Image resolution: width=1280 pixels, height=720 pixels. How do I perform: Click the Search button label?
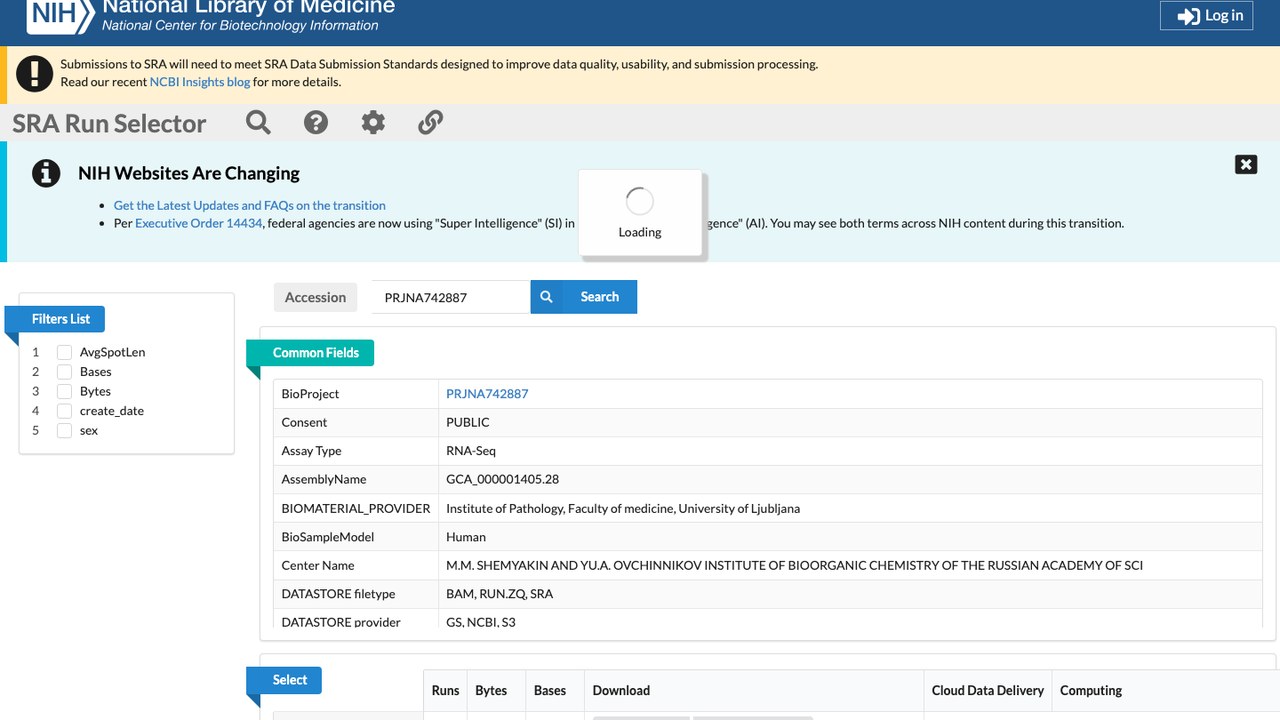coord(600,297)
